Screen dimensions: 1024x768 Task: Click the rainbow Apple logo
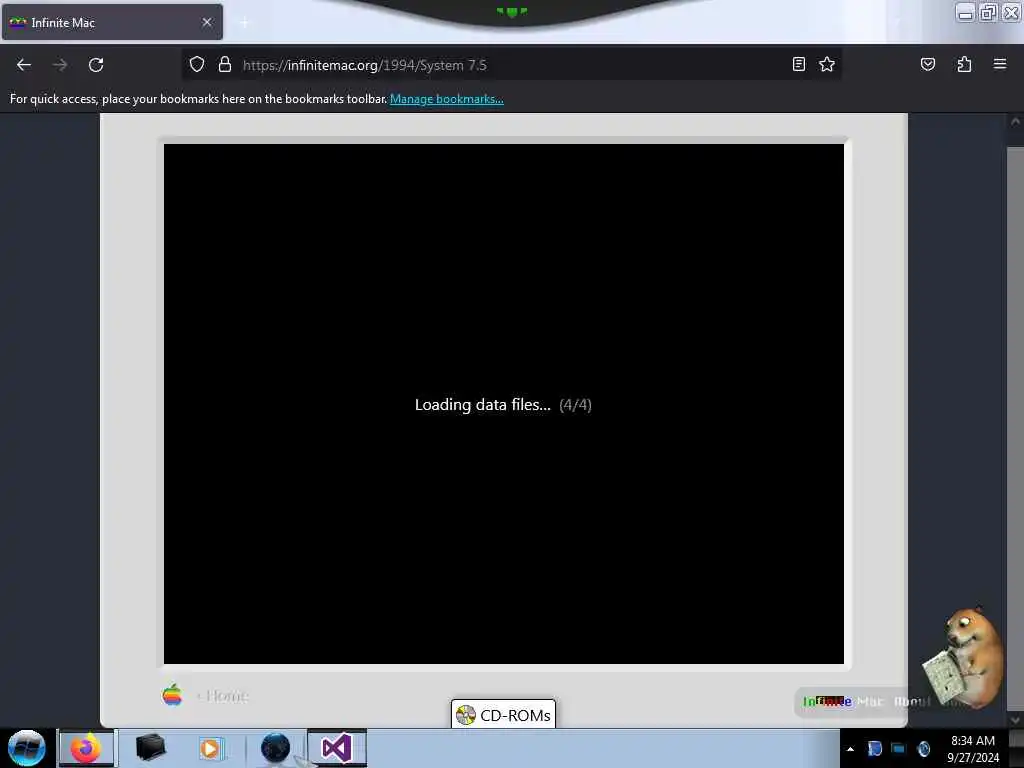click(172, 695)
